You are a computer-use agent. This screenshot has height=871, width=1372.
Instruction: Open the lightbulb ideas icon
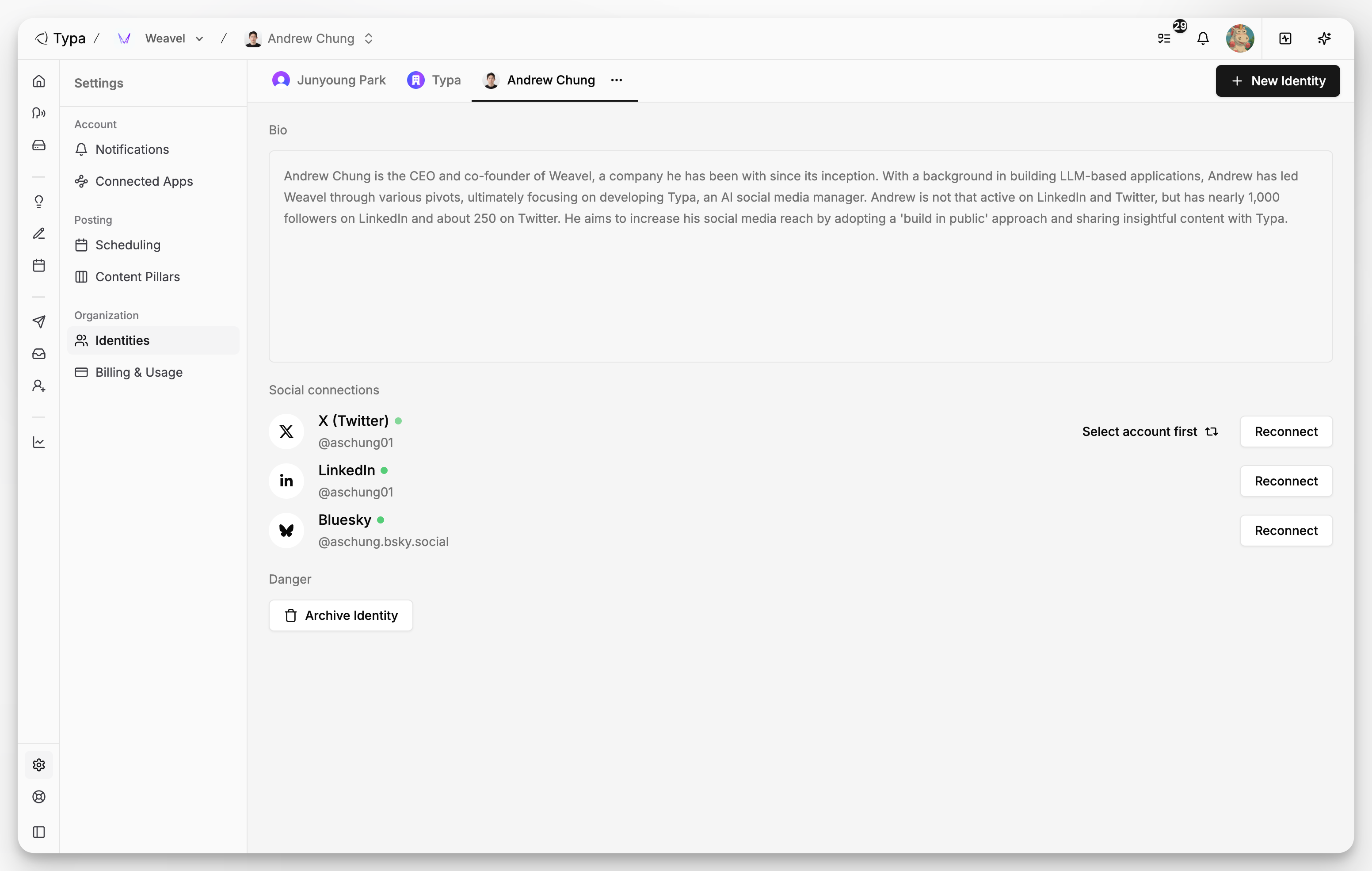(39, 201)
